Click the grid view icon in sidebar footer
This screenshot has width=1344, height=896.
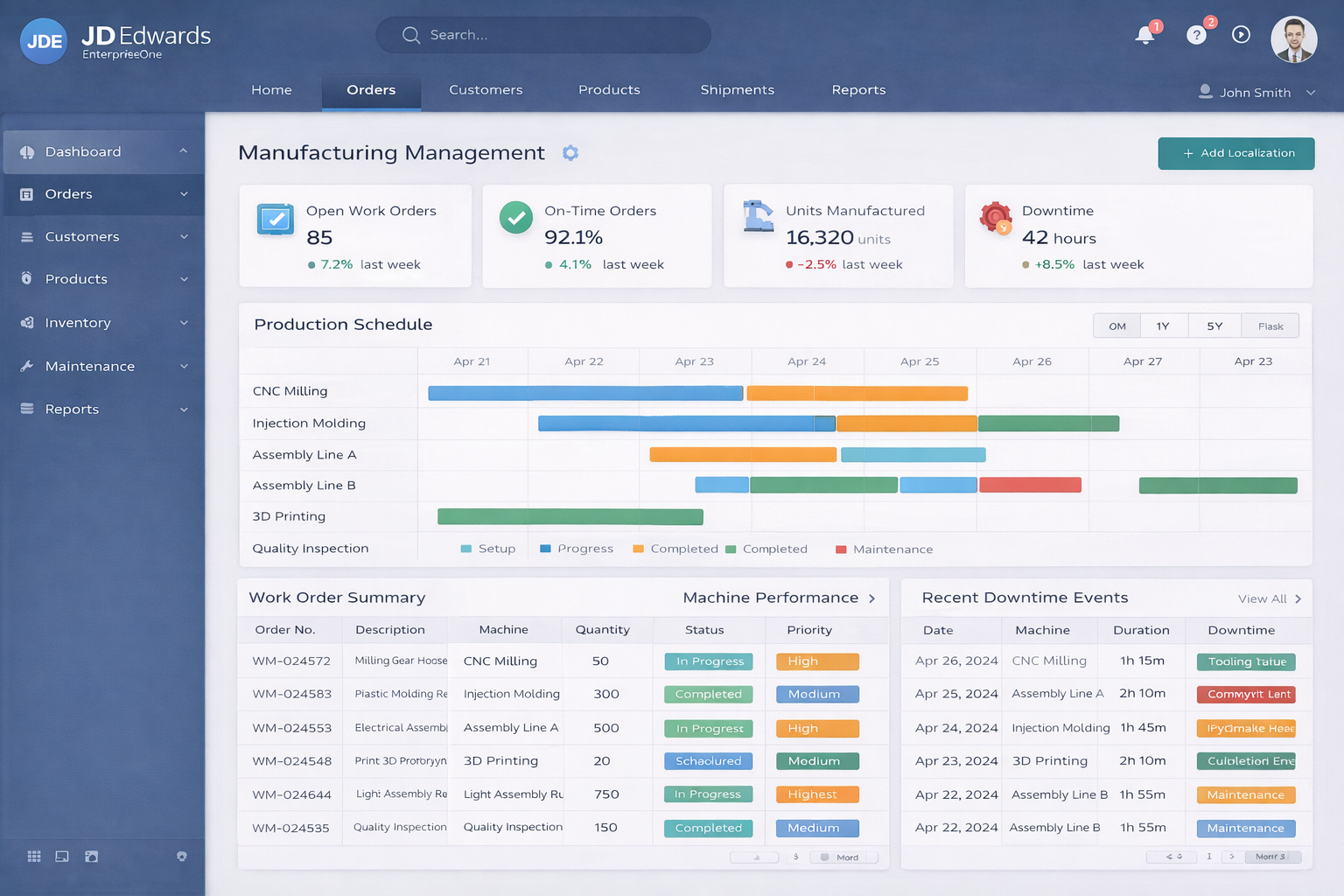click(x=34, y=857)
